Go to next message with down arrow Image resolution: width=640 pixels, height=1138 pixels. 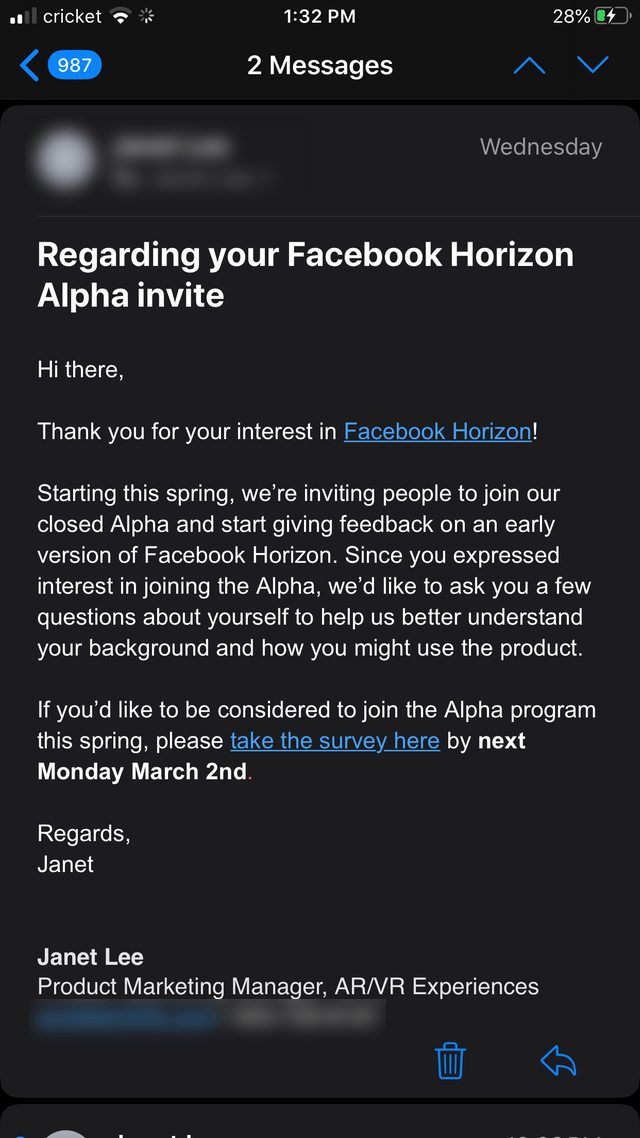click(593, 66)
